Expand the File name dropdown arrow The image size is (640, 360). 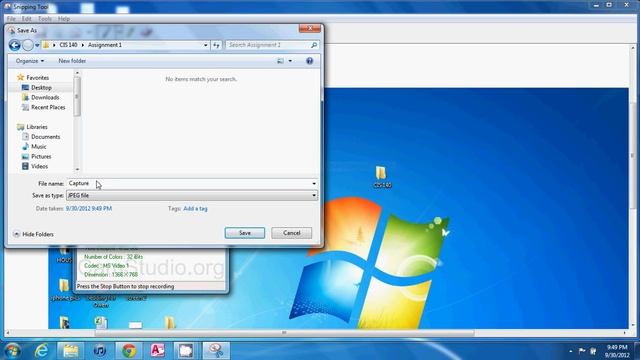(314, 184)
